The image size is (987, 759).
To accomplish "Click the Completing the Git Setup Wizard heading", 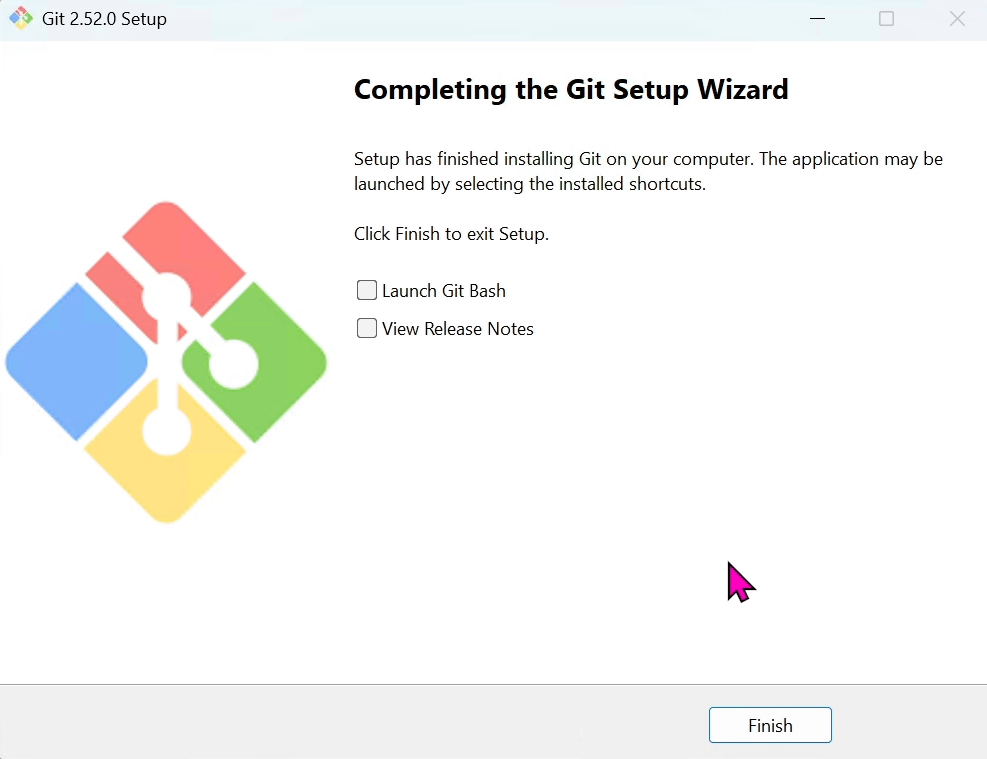I will (571, 89).
